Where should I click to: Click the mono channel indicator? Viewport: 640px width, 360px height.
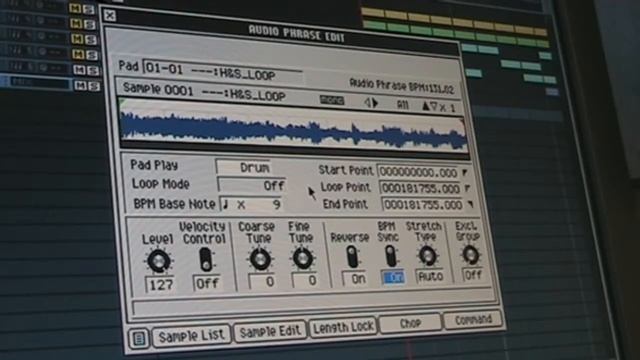pyautogui.click(x=332, y=100)
